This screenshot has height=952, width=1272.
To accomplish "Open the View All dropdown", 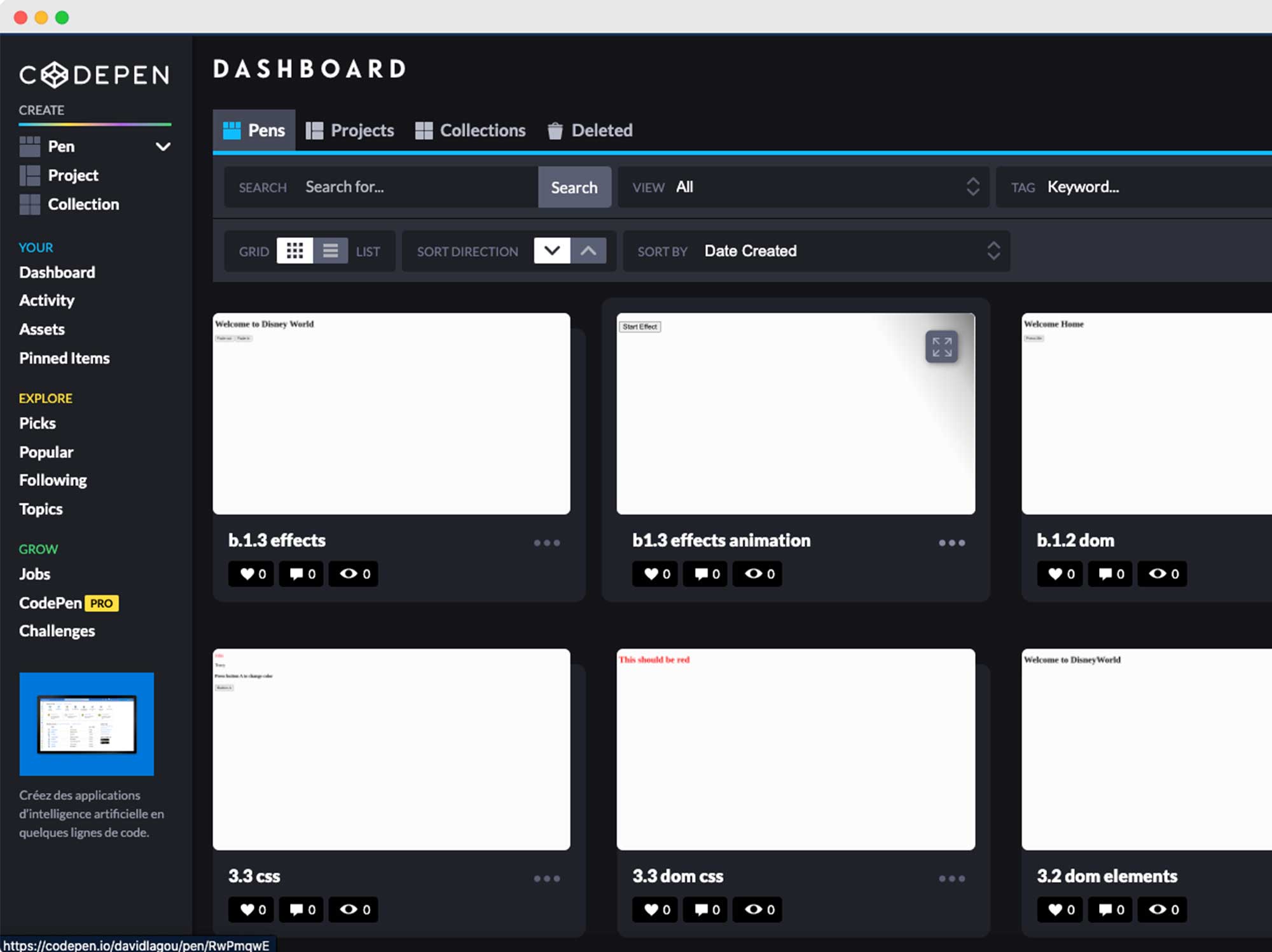I will coord(803,187).
